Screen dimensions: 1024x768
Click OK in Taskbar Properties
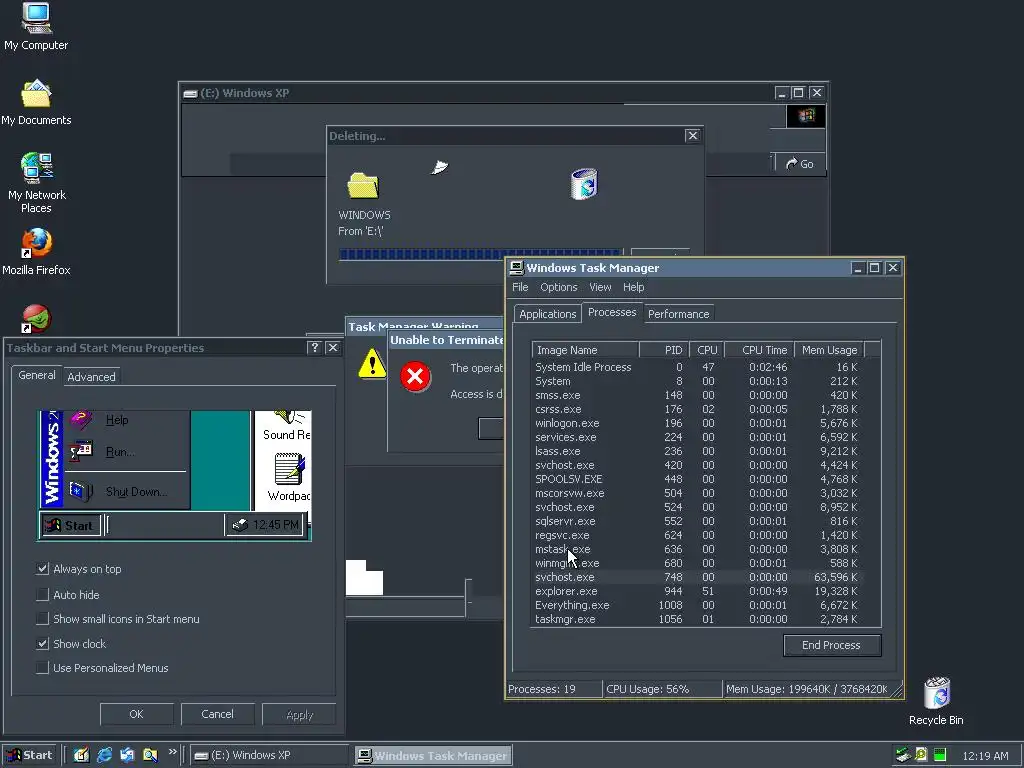[136, 714]
